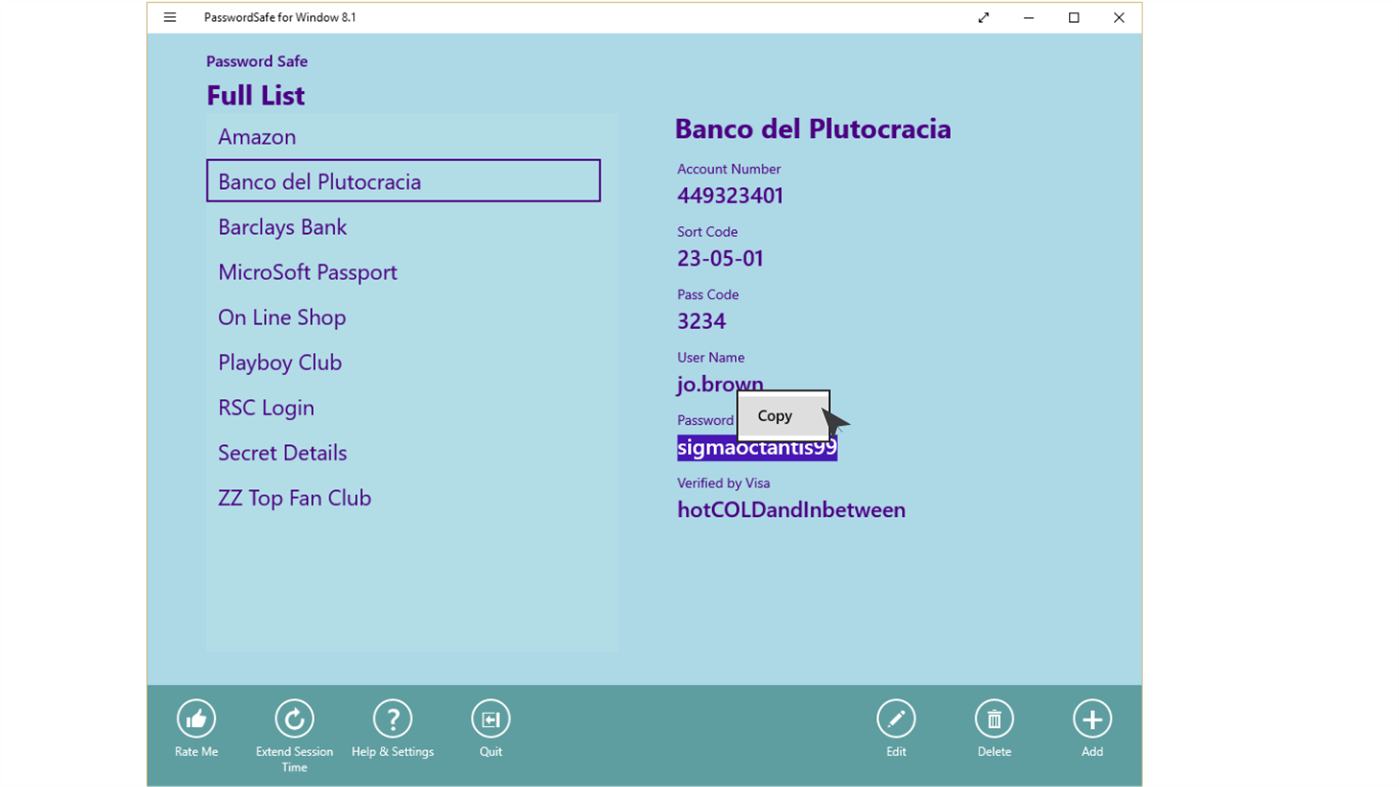
Task: Choose Copy from the context menu
Action: point(775,415)
